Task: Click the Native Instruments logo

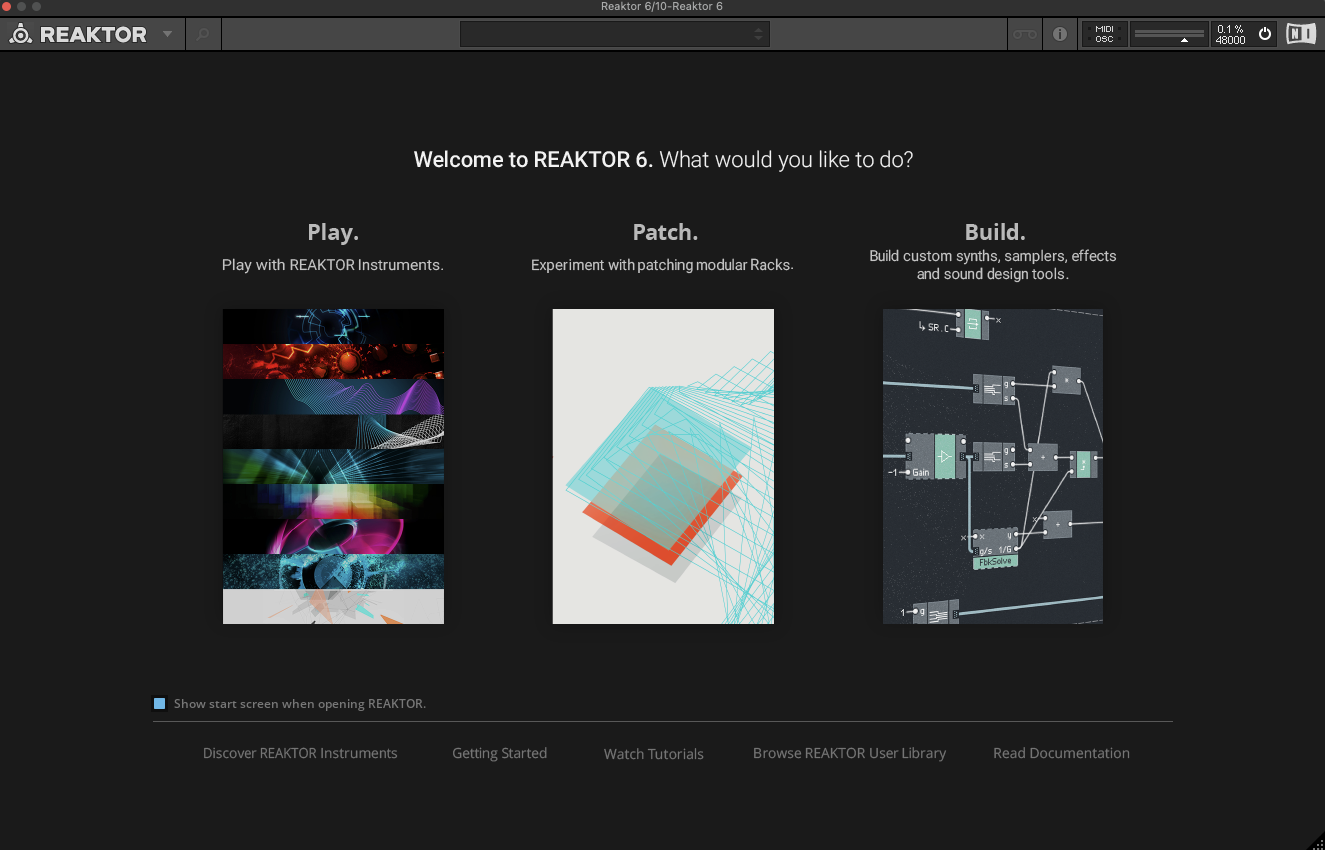Action: tap(1301, 33)
